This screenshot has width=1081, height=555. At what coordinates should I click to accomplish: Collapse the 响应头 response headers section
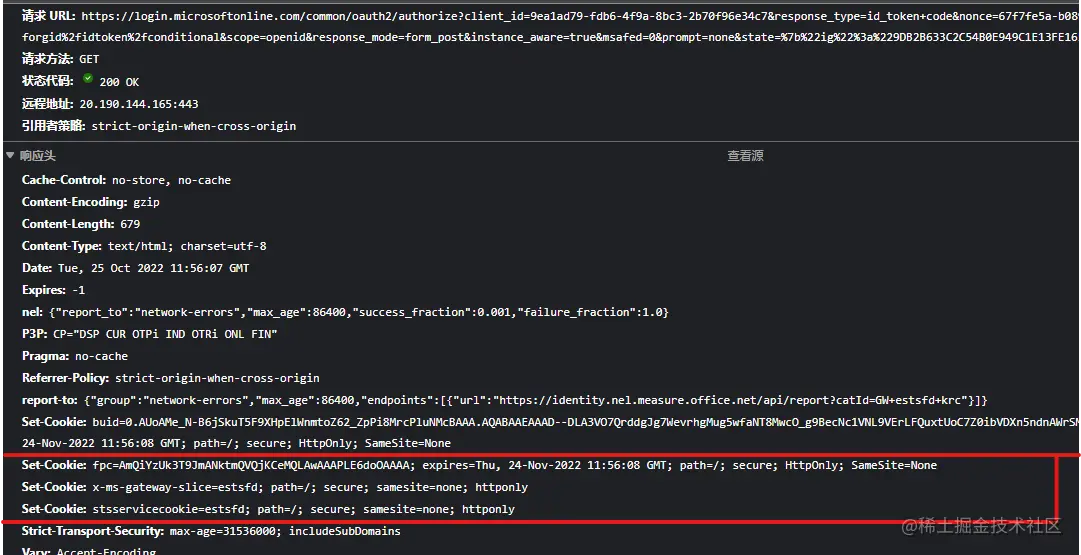click(x=10, y=156)
